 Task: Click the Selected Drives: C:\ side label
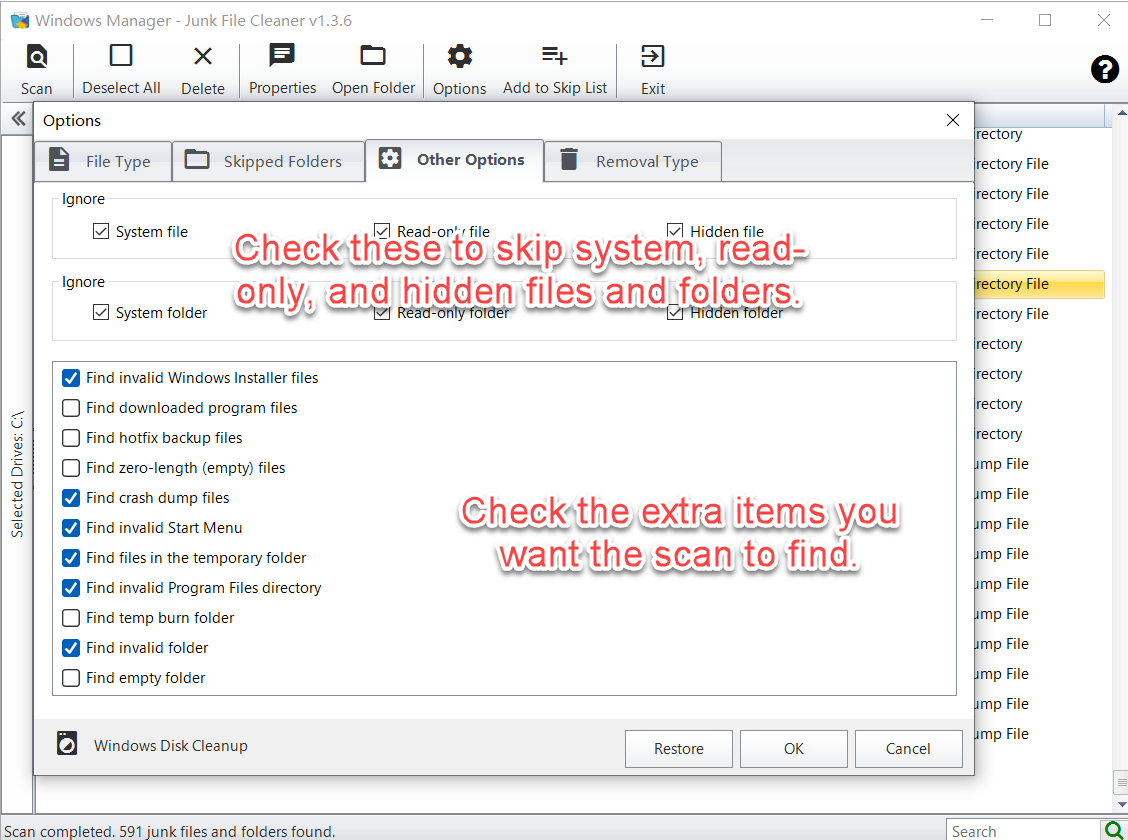pos(17,475)
